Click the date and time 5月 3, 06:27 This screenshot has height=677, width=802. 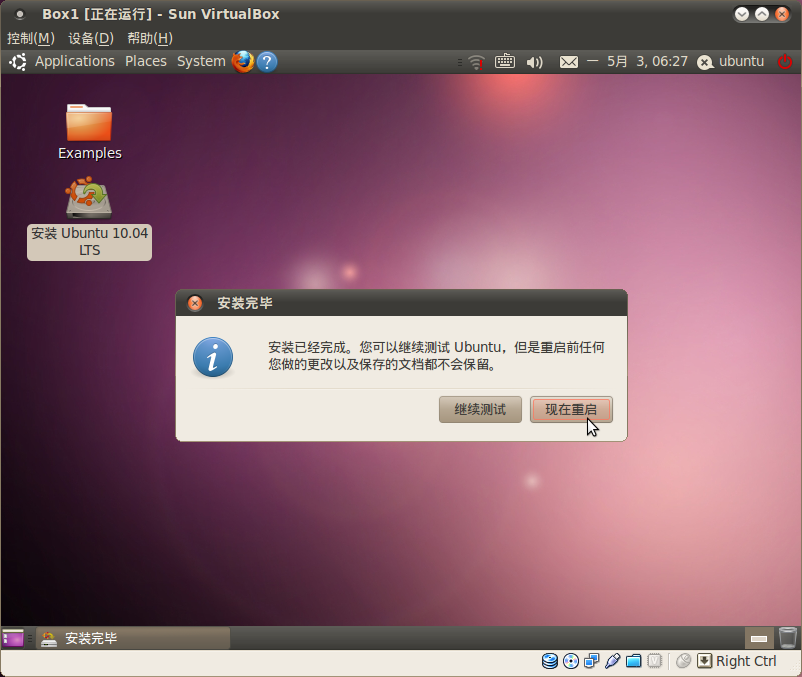(x=647, y=61)
